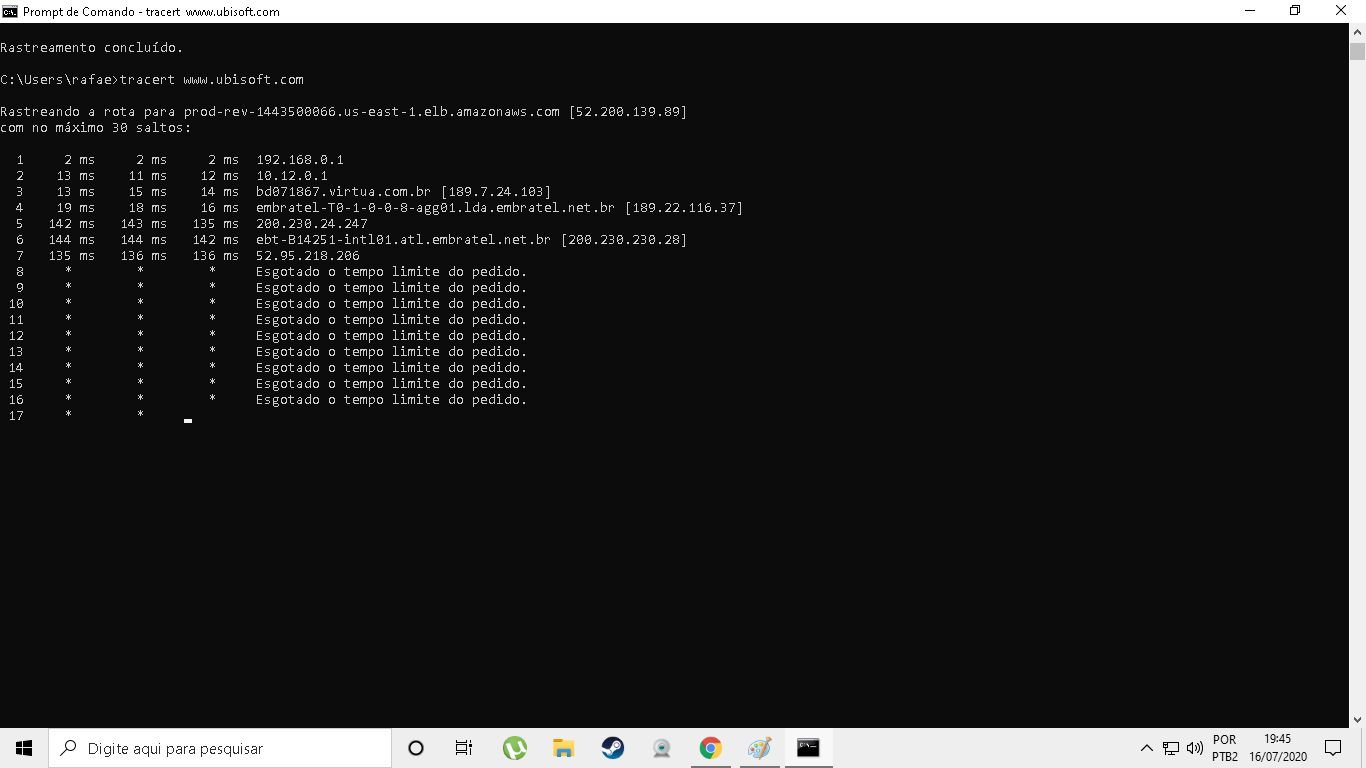This screenshot has width=1366, height=768.
Task: Click the scrollbar down arrow
Action: tap(1357, 719)
